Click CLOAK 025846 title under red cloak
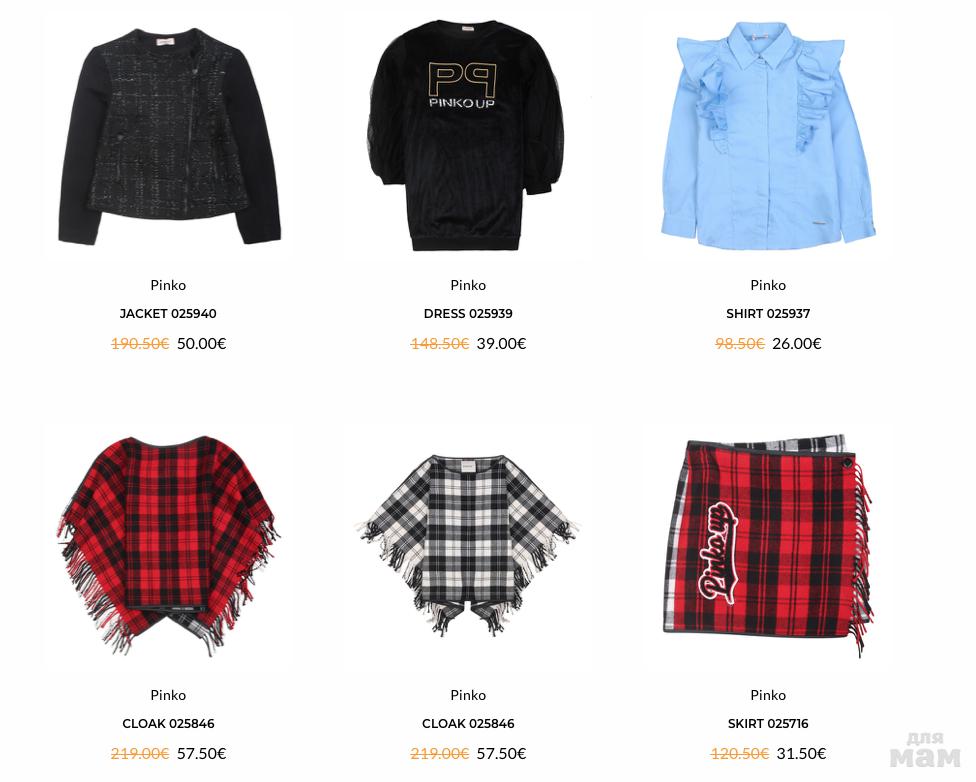 click(x=168, y=724)
